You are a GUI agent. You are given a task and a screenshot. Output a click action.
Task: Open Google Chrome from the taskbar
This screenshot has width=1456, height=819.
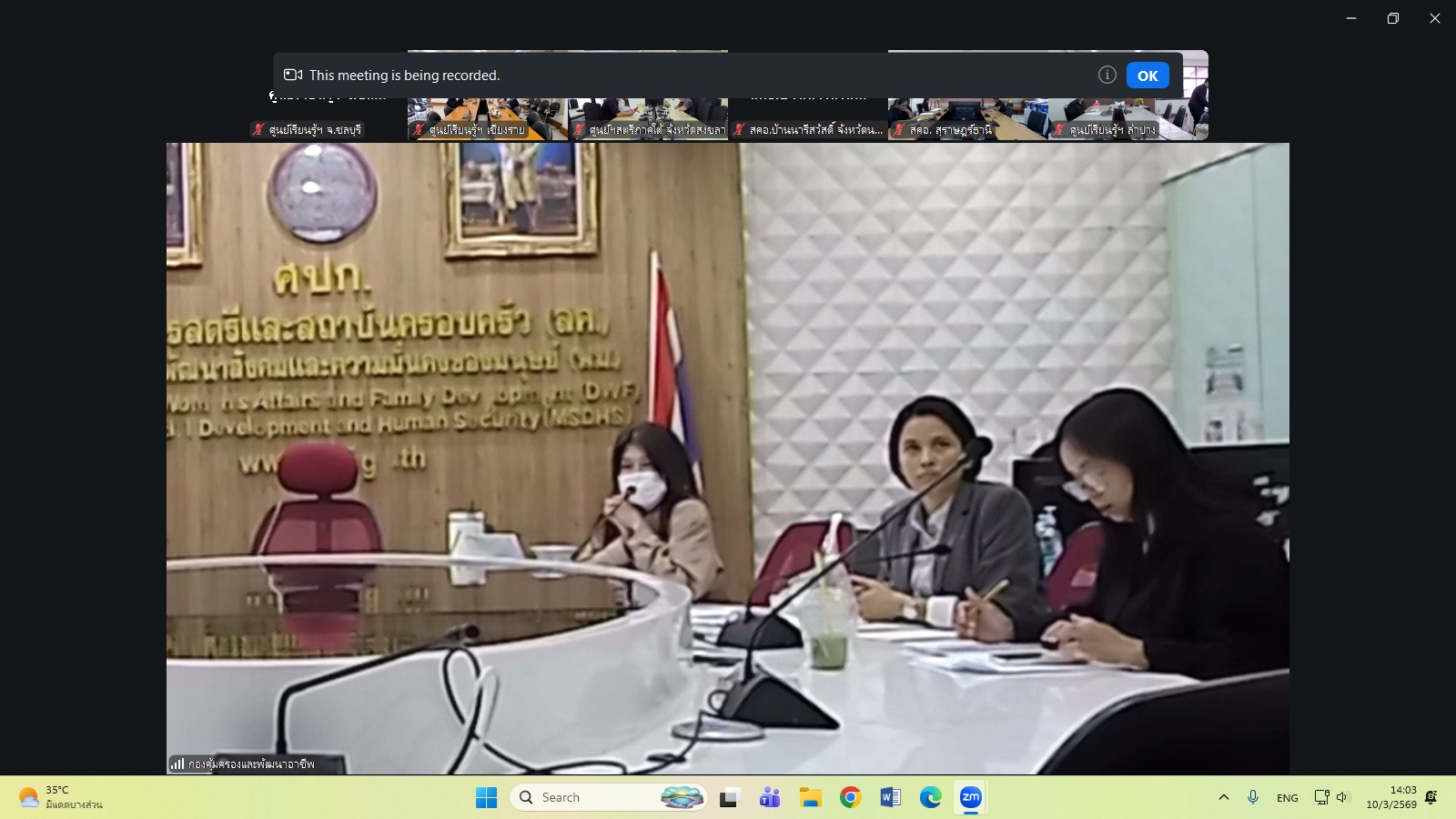(x=850, y=798)
